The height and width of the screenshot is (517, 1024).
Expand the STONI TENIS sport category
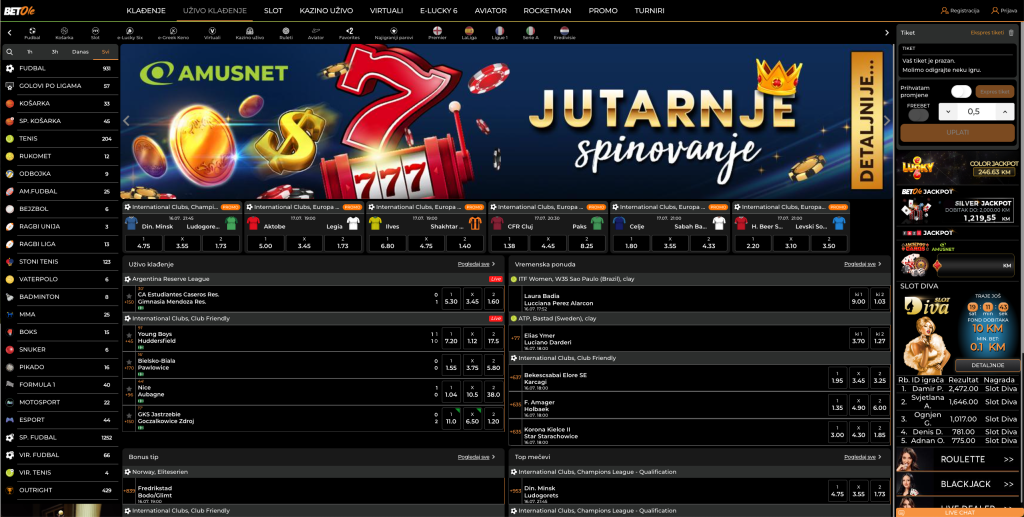tap(60, 262)
